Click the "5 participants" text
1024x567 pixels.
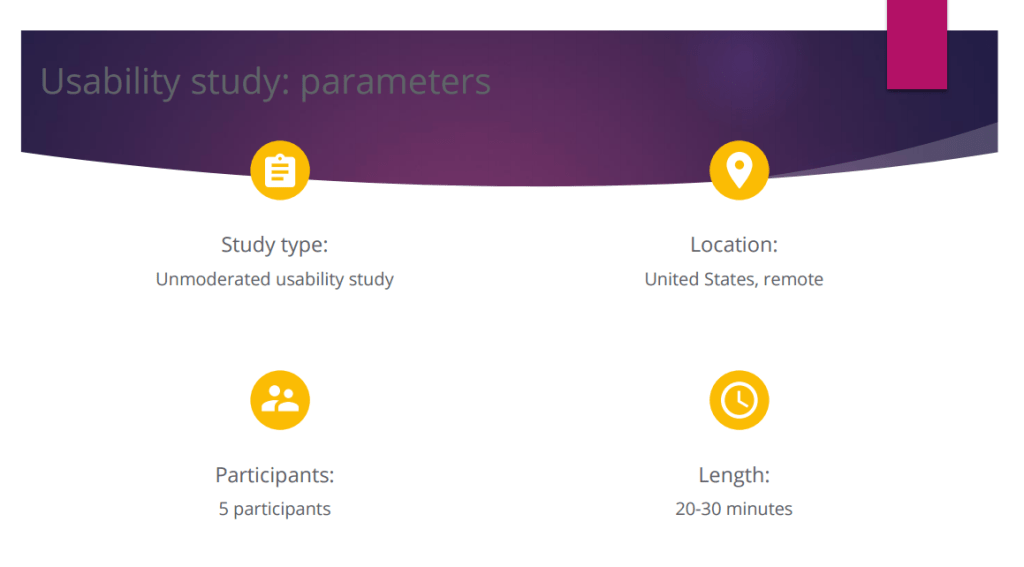[x=274, y=509]
